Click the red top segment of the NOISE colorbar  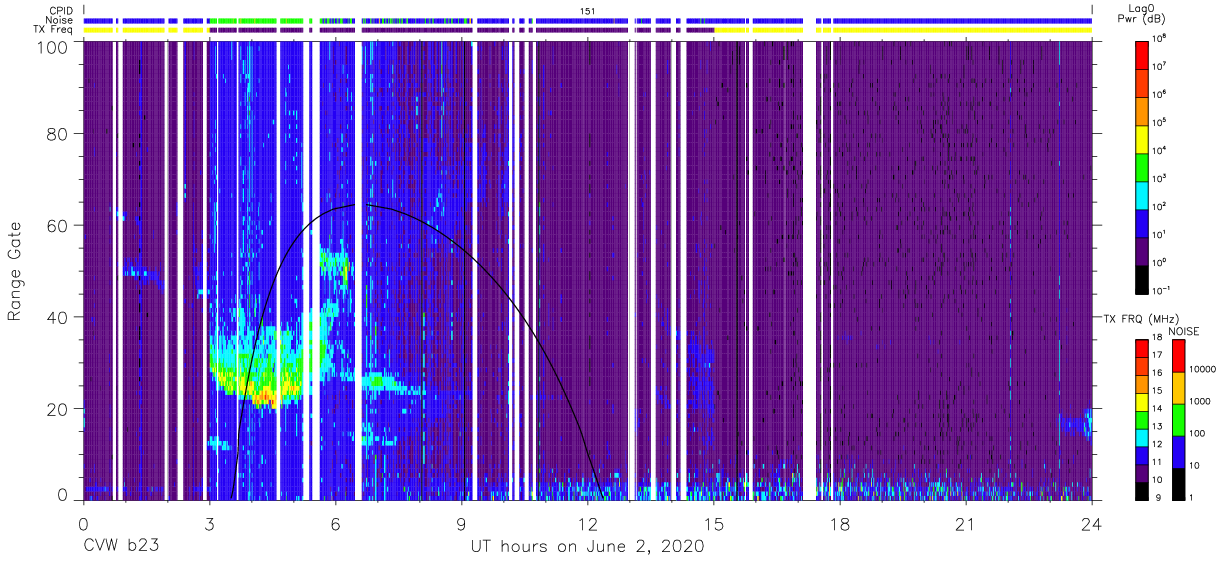(1177, 356)
